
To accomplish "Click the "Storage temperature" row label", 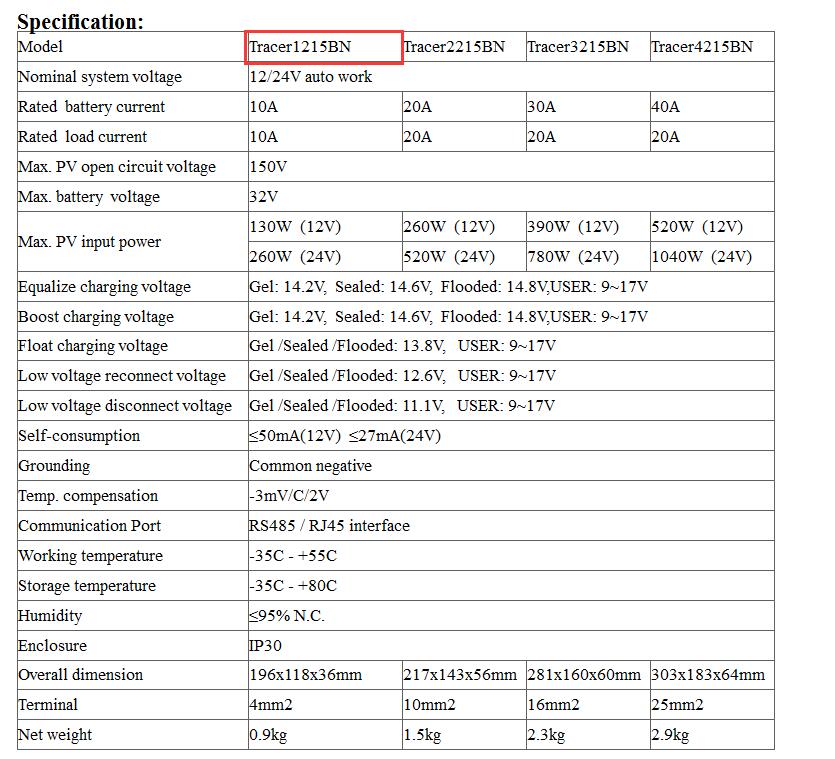I will (87, 586).
